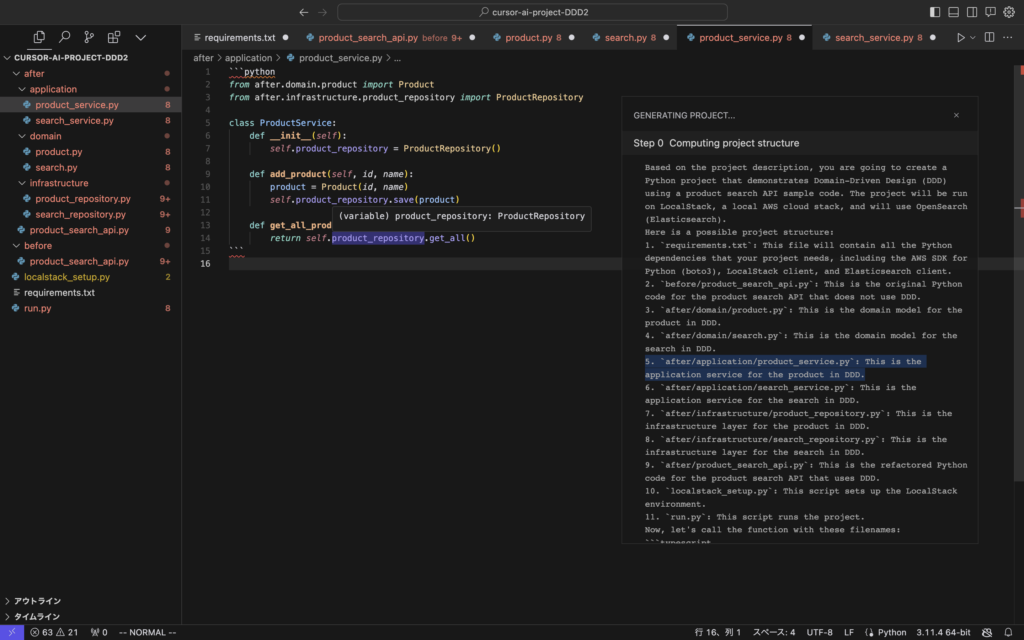
Task: Select the product_service.py tab
Action: pyautogui.click(x=744, y=38)
